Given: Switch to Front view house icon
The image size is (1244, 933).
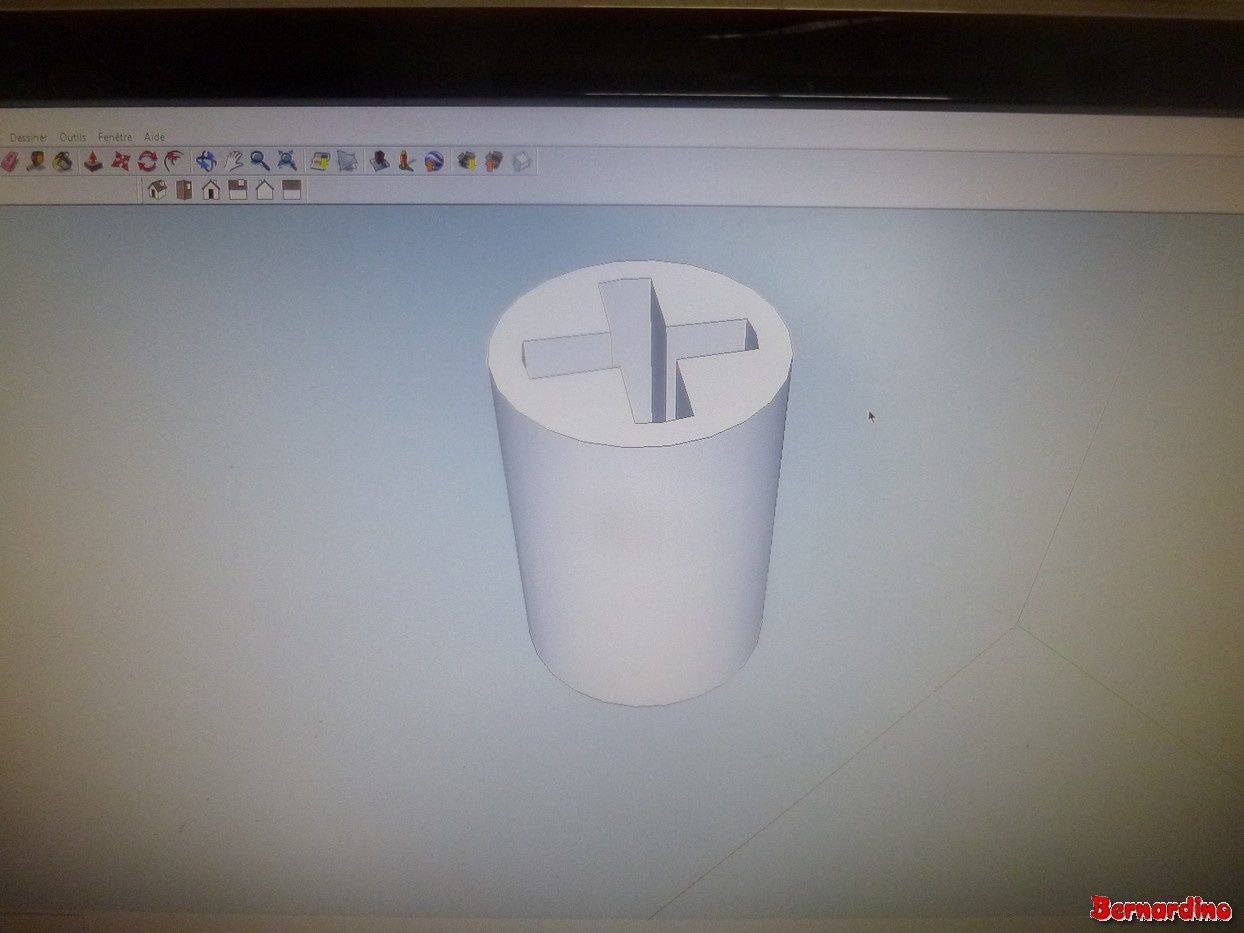Looking at the screenshot, I should click(x=211, y=190).
